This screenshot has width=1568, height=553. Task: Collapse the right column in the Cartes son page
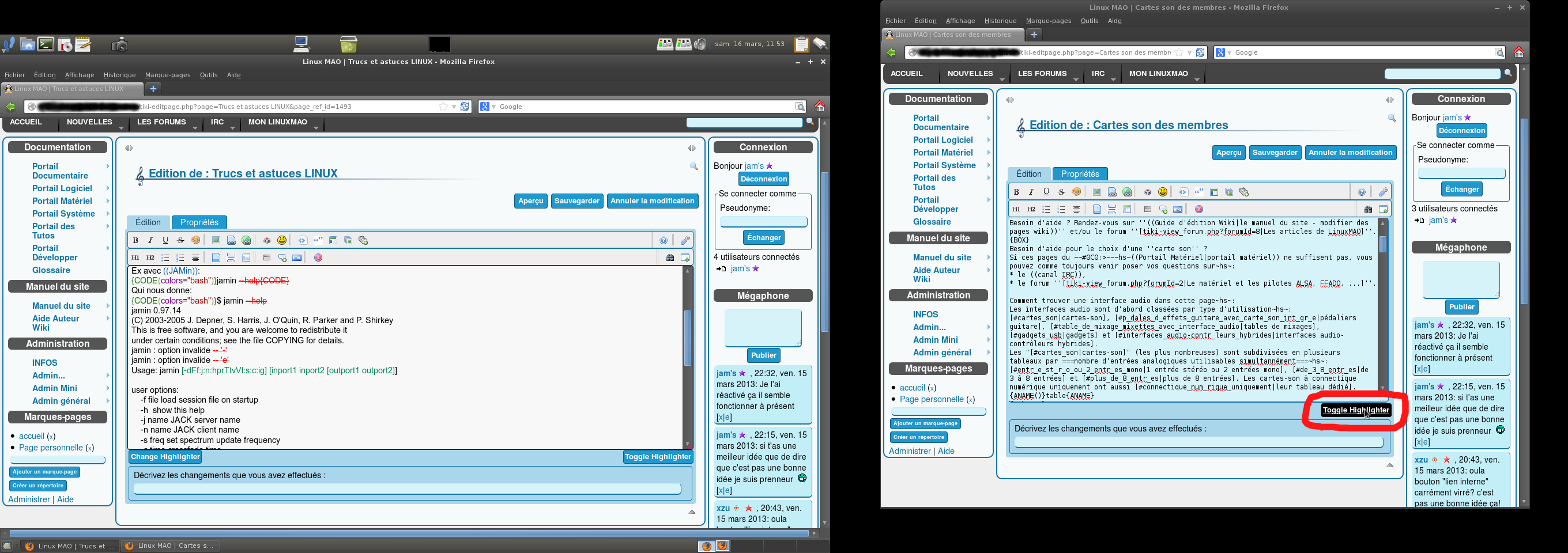coord(1390,100)
